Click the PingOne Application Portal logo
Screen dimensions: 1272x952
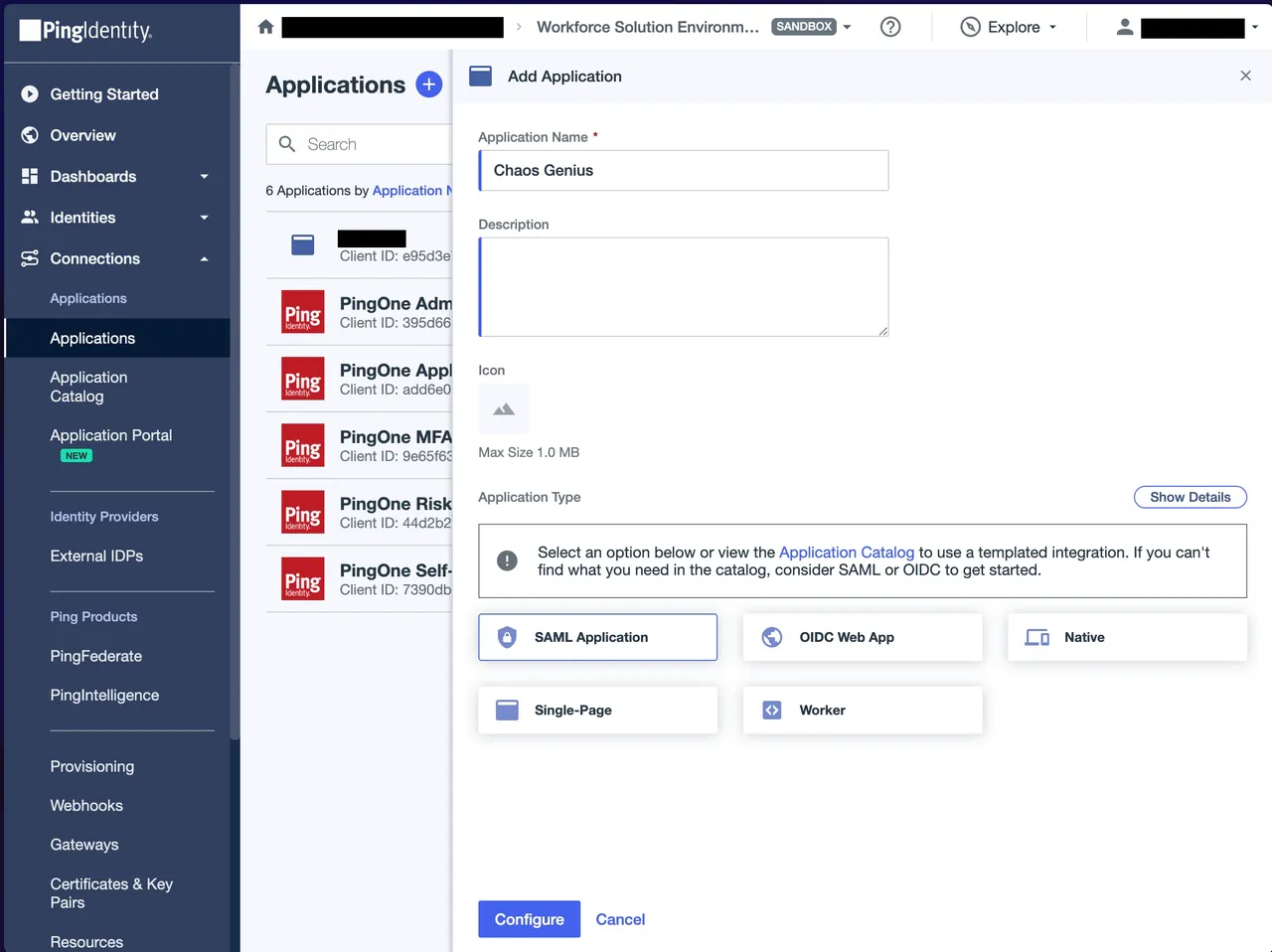[303, 378]
